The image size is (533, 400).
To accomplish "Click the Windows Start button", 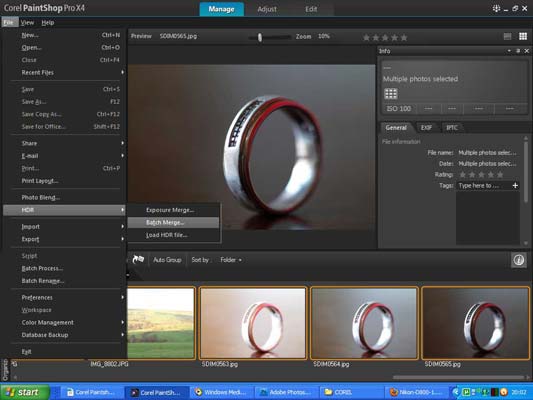I will (25, 392).
